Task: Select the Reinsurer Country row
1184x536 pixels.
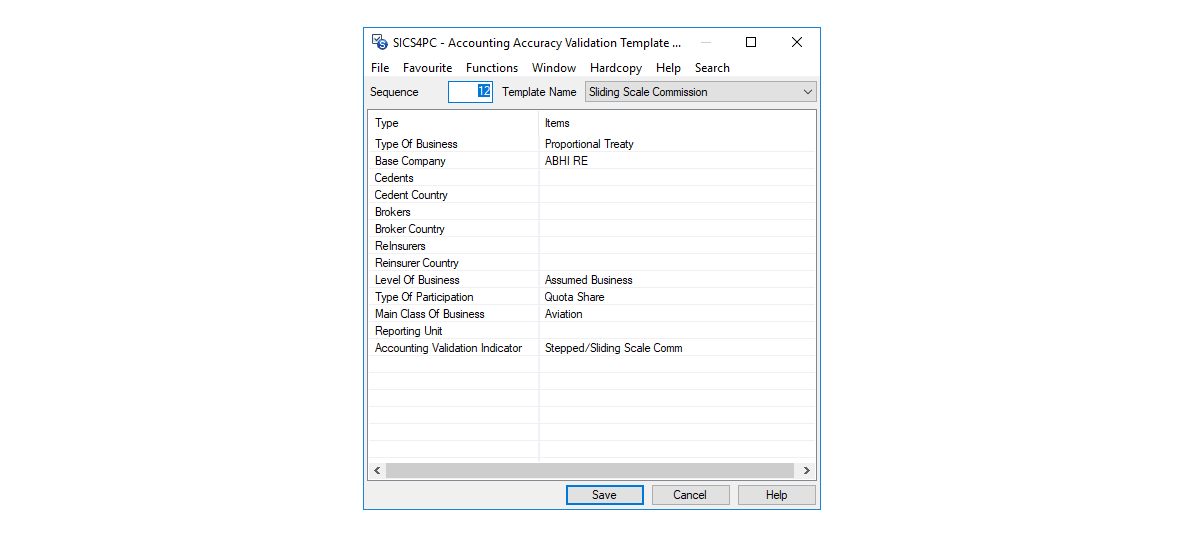Action: [x=592, y=263]
